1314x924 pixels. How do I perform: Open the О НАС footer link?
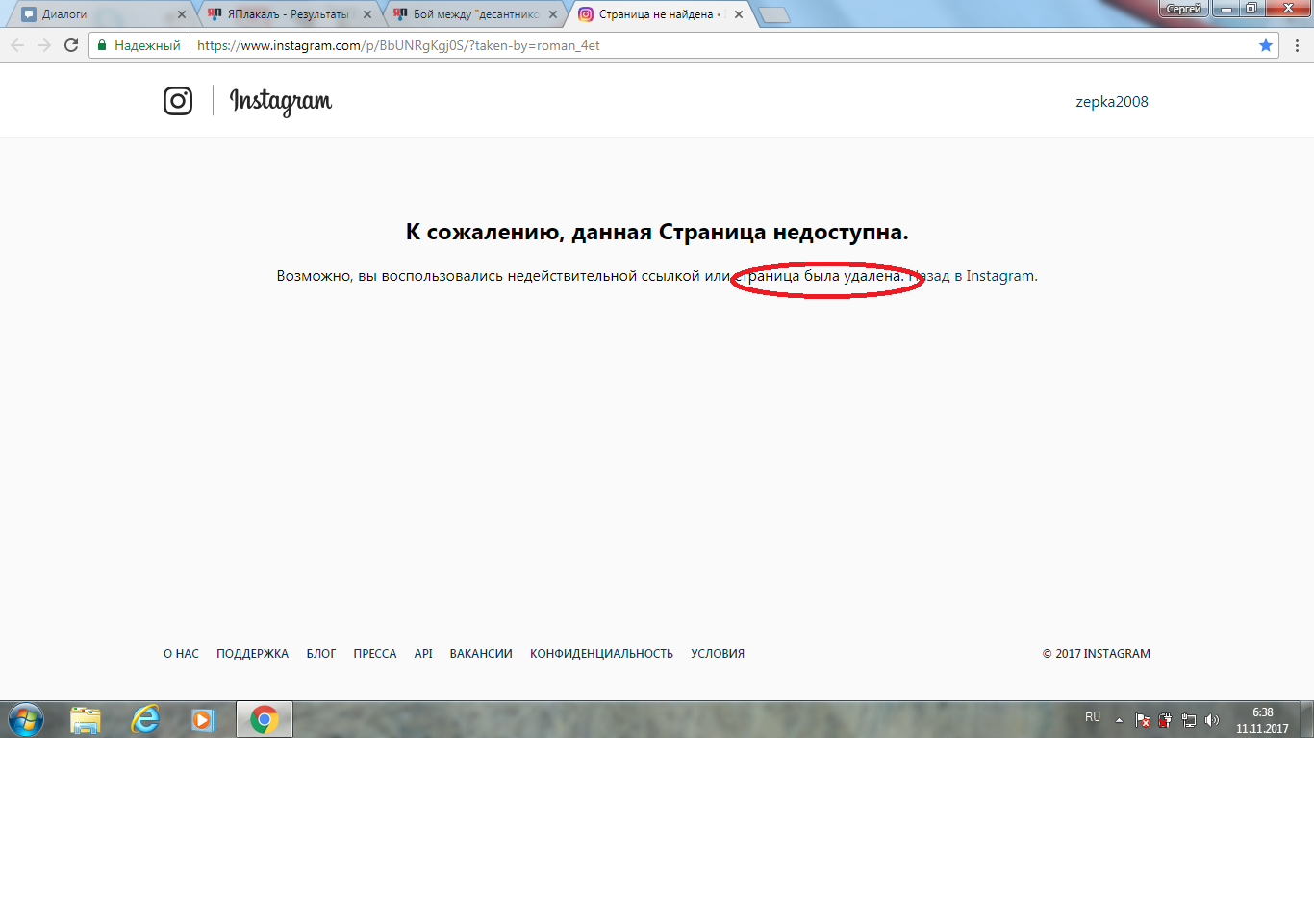point(181,654)
